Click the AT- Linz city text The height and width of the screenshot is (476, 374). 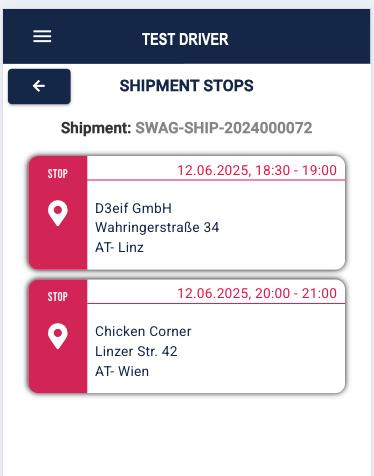click(119, 248)
